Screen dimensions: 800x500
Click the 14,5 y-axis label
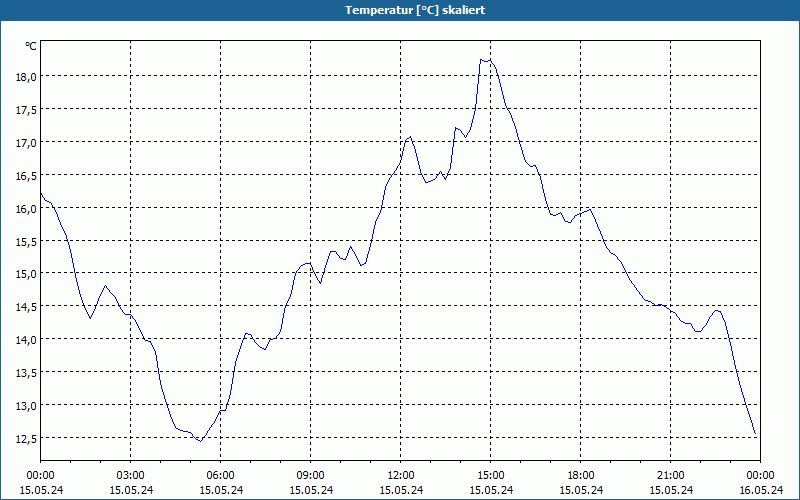pos(27,307)
